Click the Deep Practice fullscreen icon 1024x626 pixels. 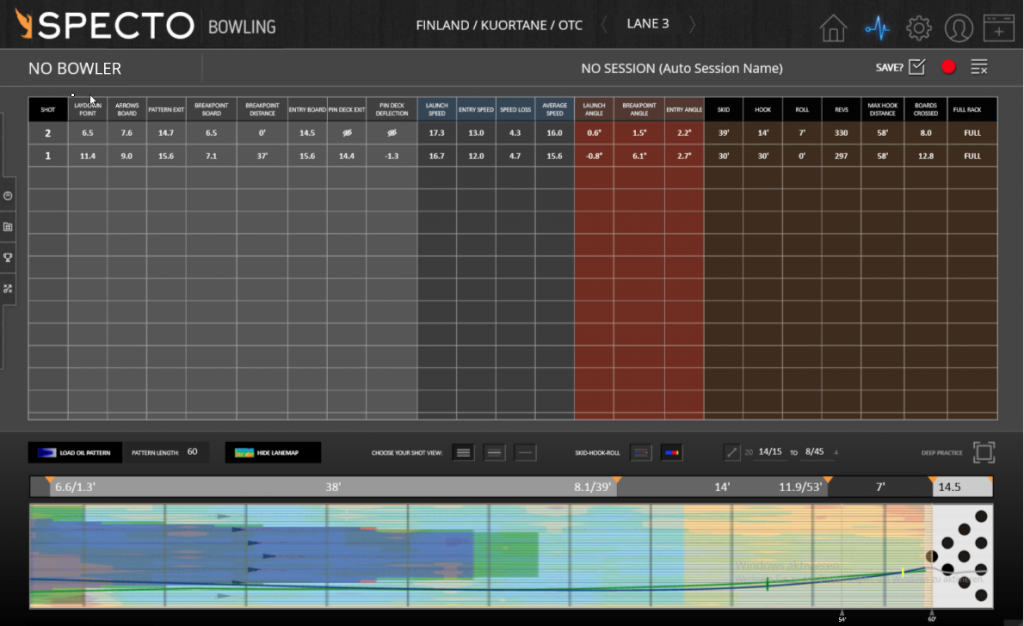[984, 453]
